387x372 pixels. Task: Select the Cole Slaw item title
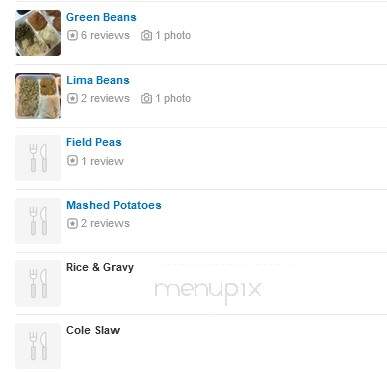coord(93,330)
